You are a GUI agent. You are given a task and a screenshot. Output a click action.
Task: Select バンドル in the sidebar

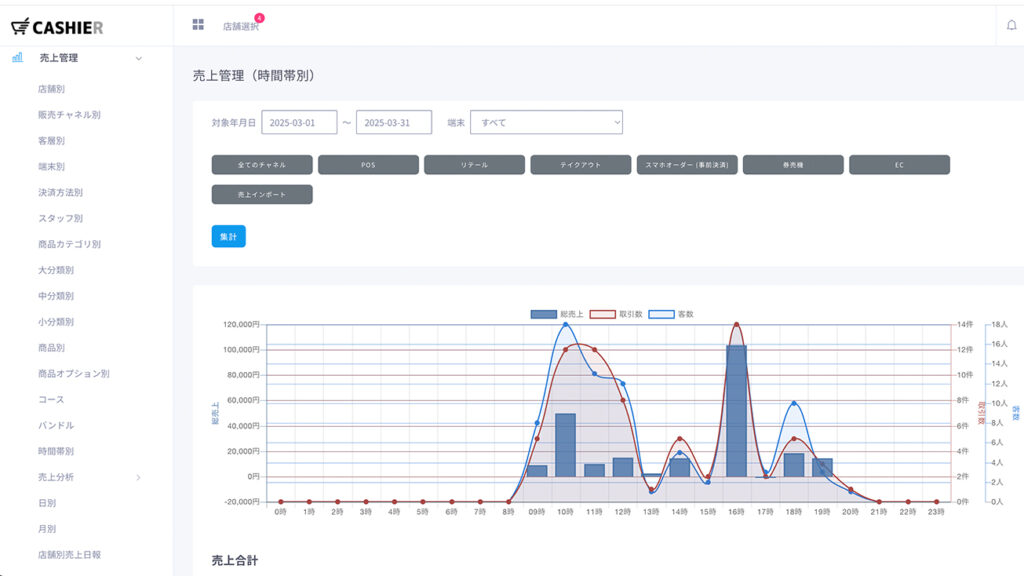click(x=56, y=425)
